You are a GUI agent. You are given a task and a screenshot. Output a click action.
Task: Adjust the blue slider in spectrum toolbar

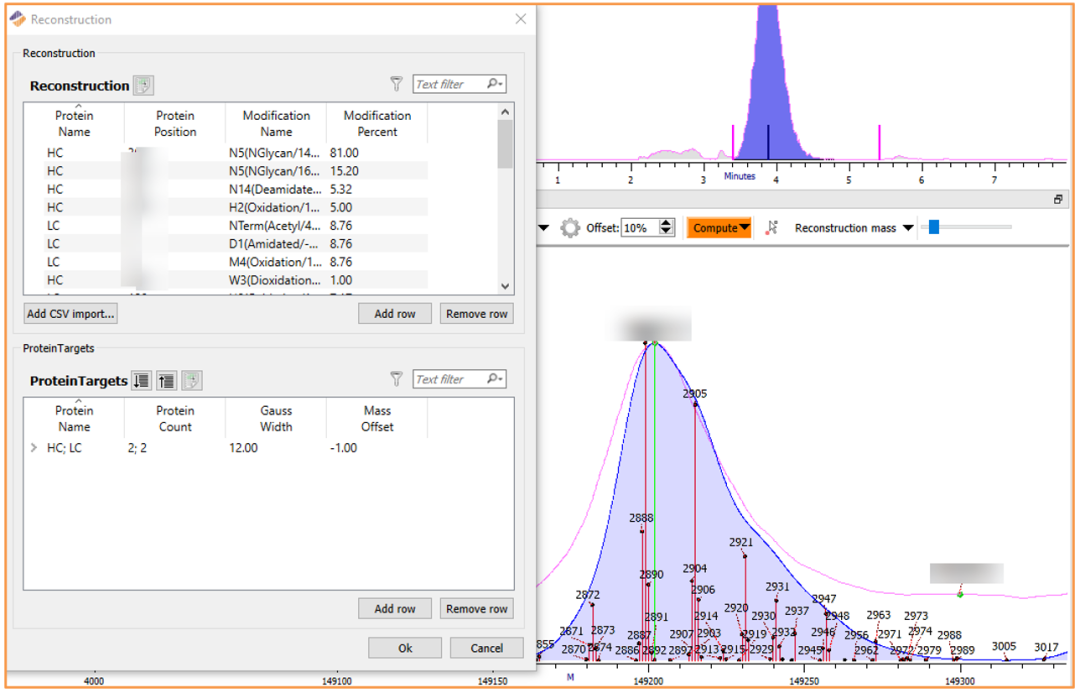[x=934, y=227]
